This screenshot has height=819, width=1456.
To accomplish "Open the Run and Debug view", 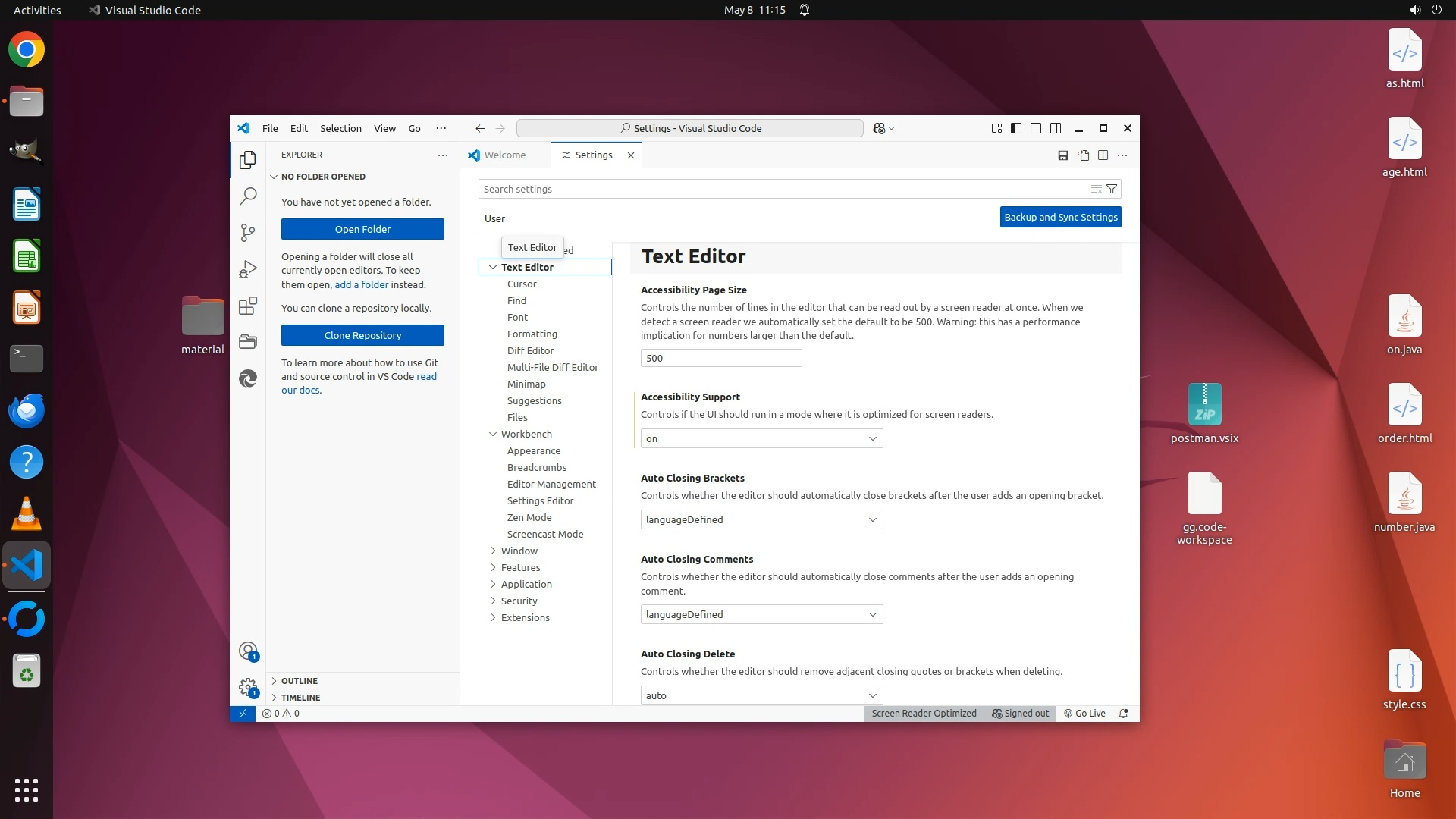I will pyautogui.click(x=248, y=269).
